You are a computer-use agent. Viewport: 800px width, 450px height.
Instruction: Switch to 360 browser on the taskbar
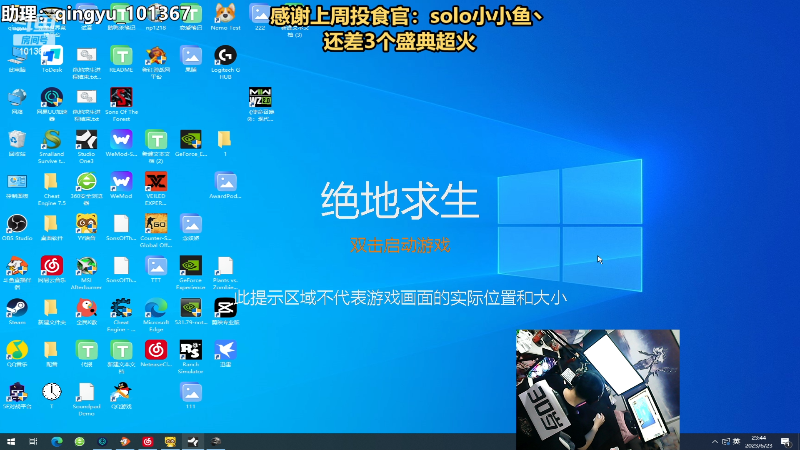tap(79, 441)
